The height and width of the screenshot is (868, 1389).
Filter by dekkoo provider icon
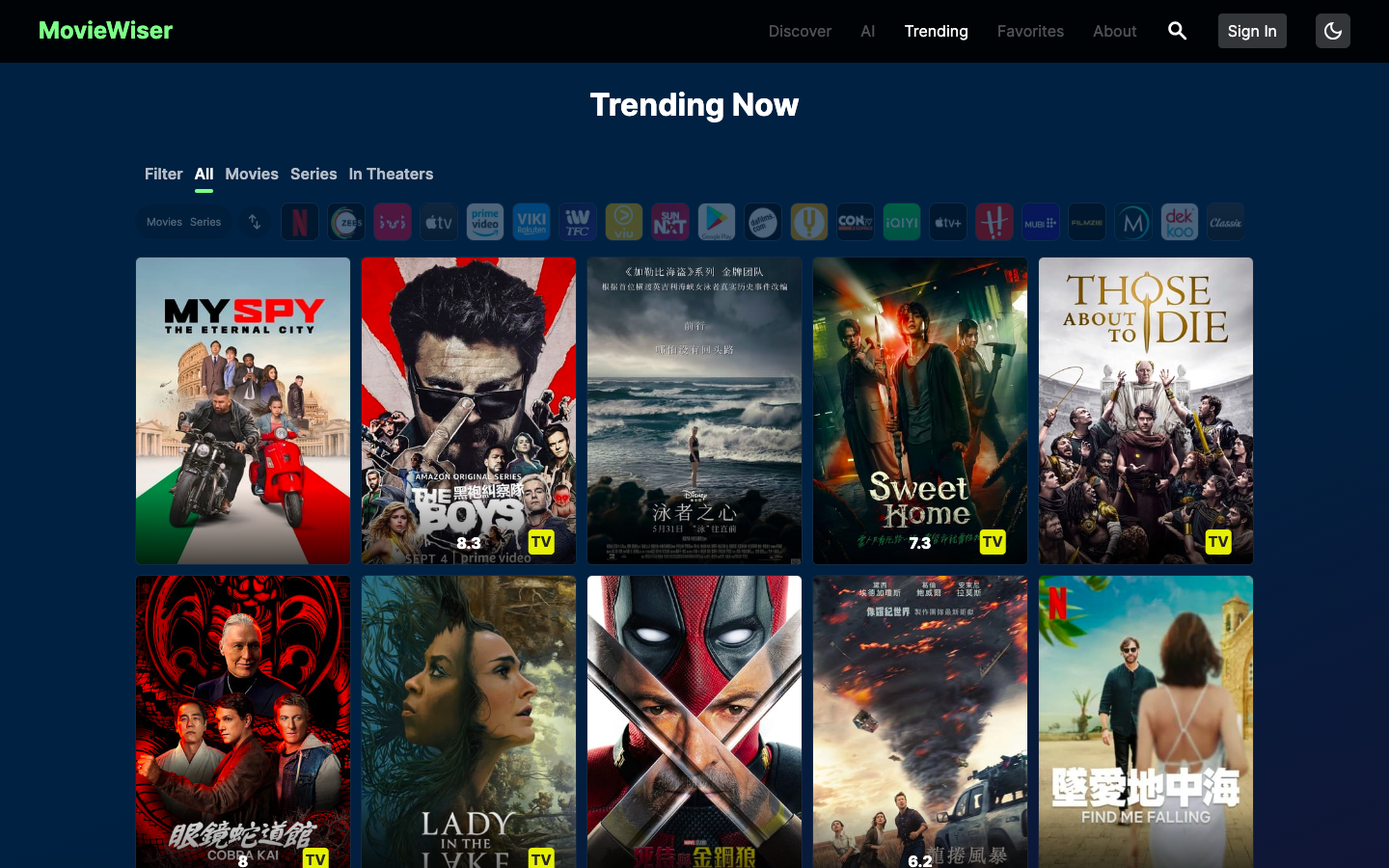click(x=1180, y=223)
